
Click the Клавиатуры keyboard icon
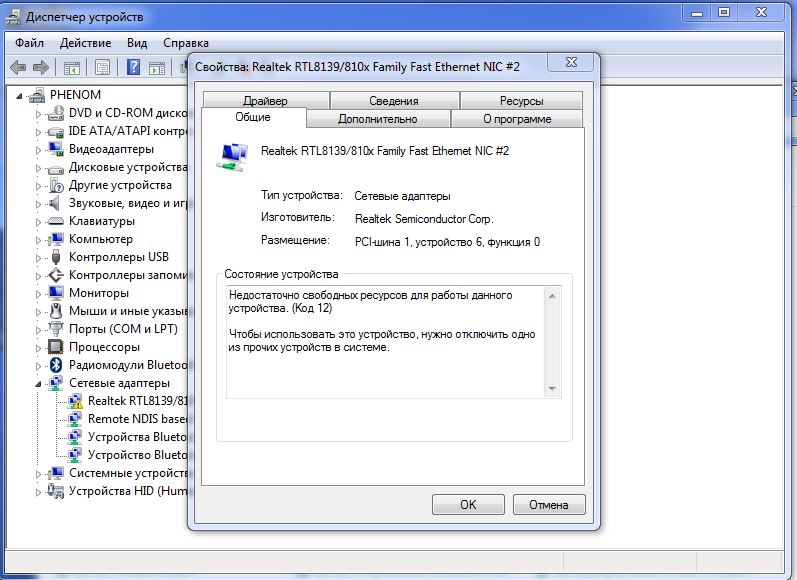56,221
